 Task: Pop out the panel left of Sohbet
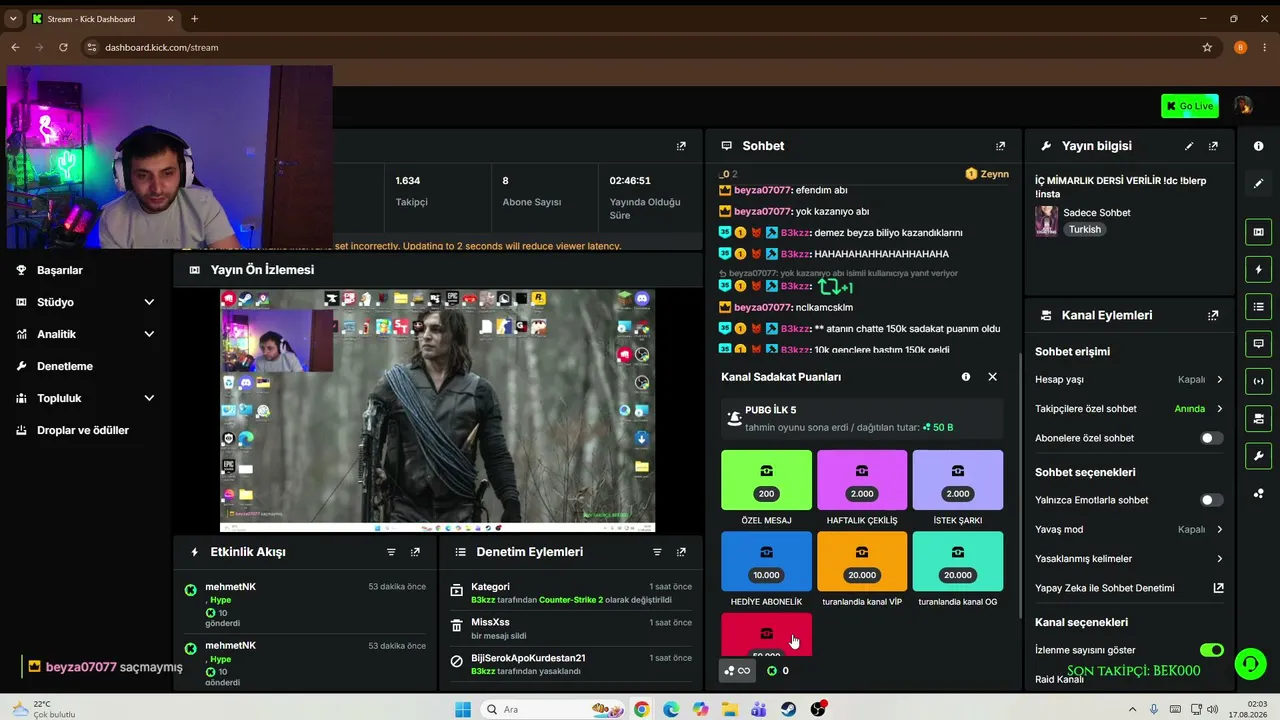click(x=681, y=146)
